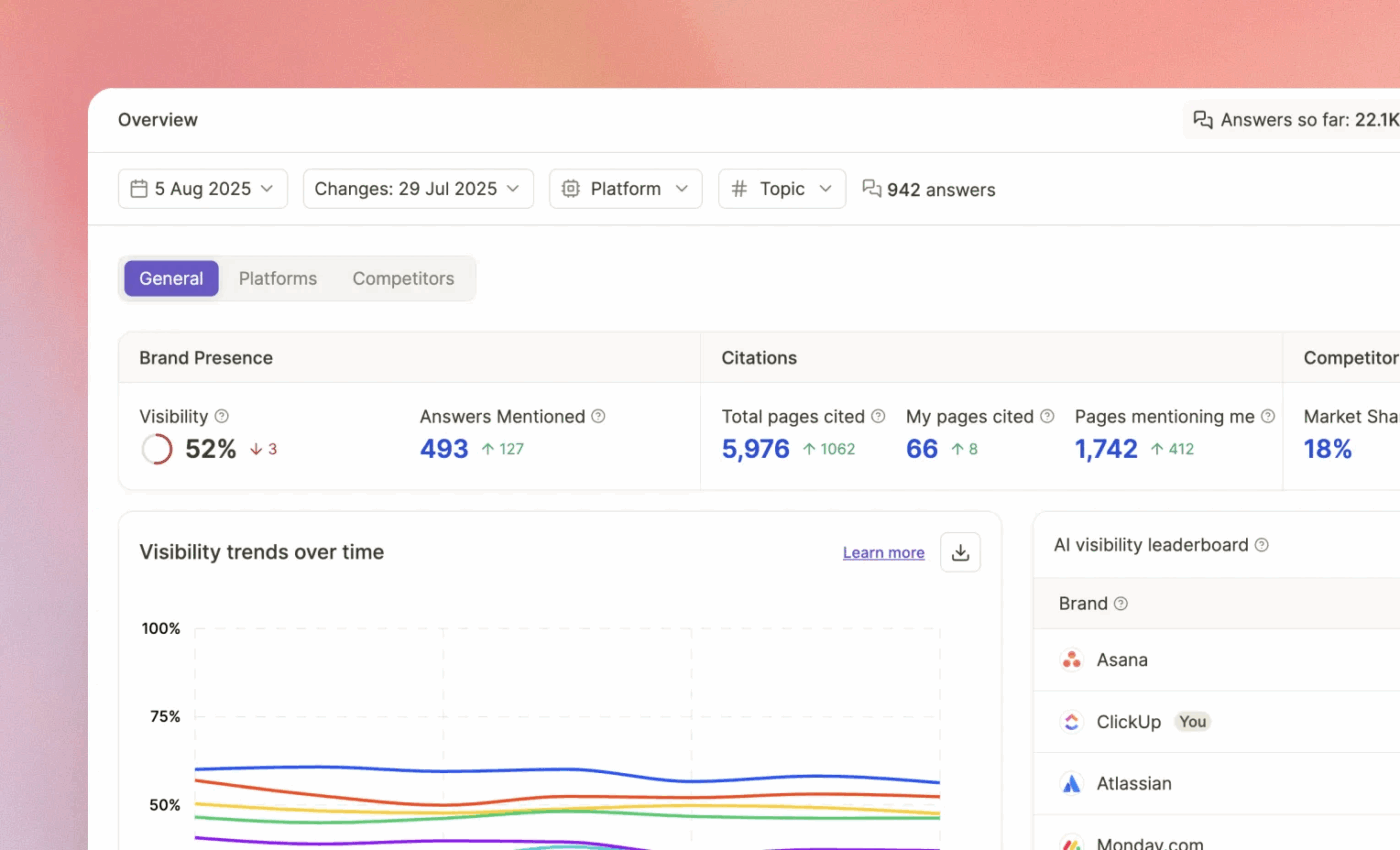Open the 5 Aug 2025 date dropdown
The height and width of the screenshot is (850, 1400).
tap(202, 188)
